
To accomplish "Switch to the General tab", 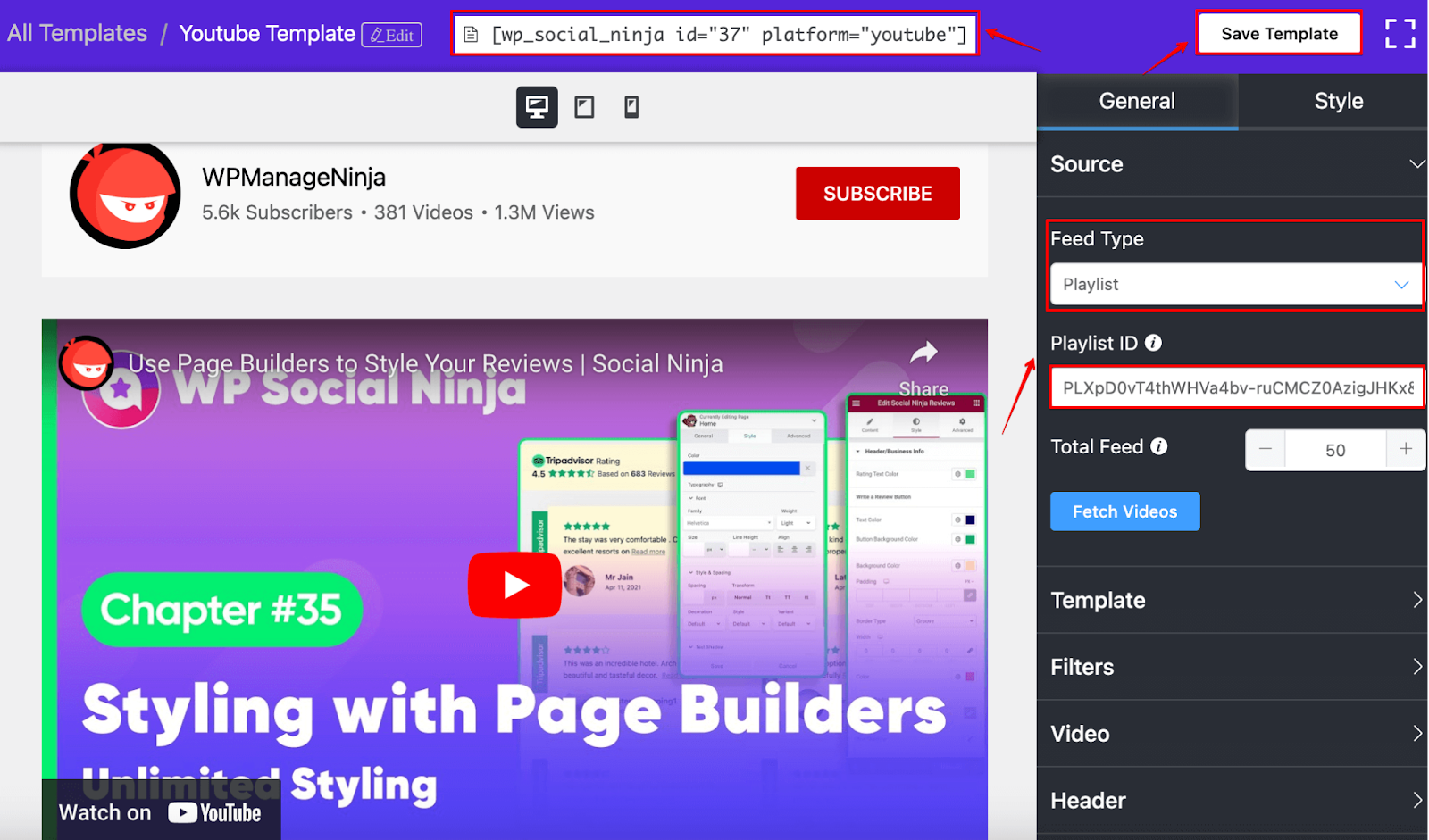I will pos(1137,102).
